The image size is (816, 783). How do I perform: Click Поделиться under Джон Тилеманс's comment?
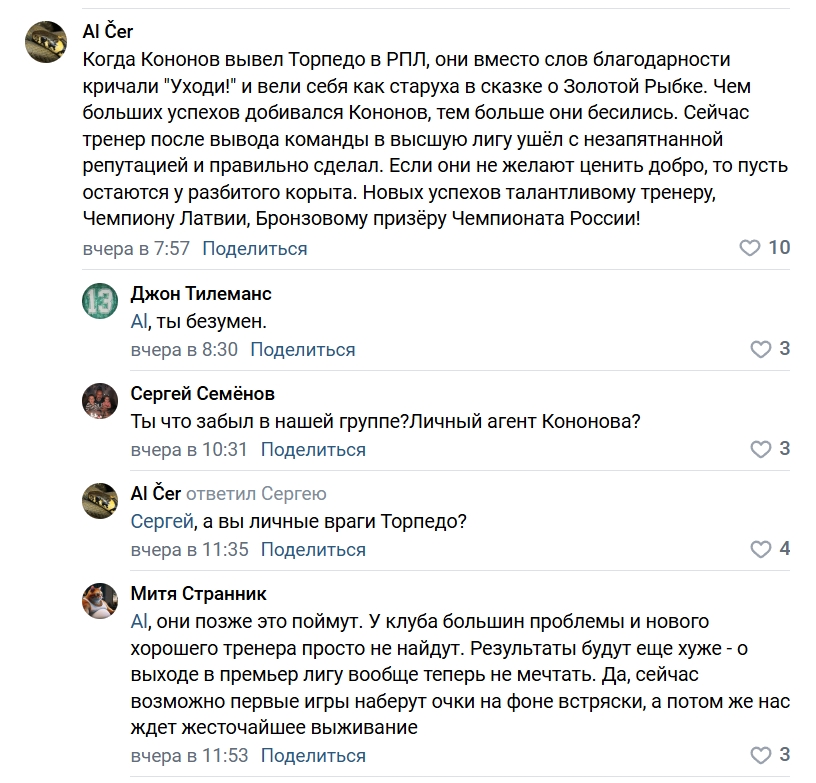click(303, 350)
